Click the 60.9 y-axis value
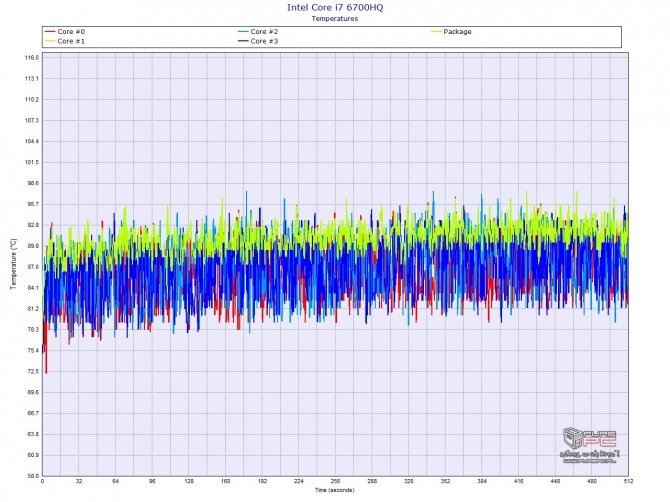Viewport: 670px width, 502px height. (x=32, y=455)
